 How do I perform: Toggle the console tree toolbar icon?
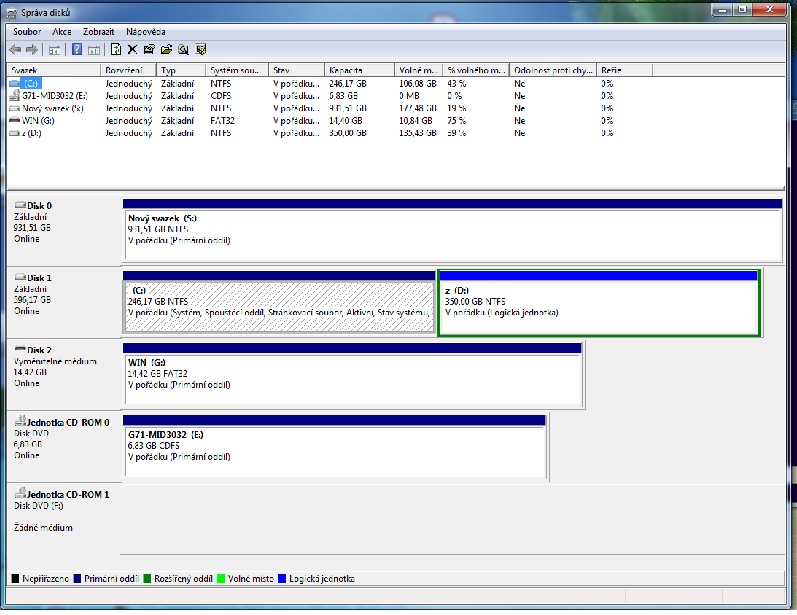54,49
